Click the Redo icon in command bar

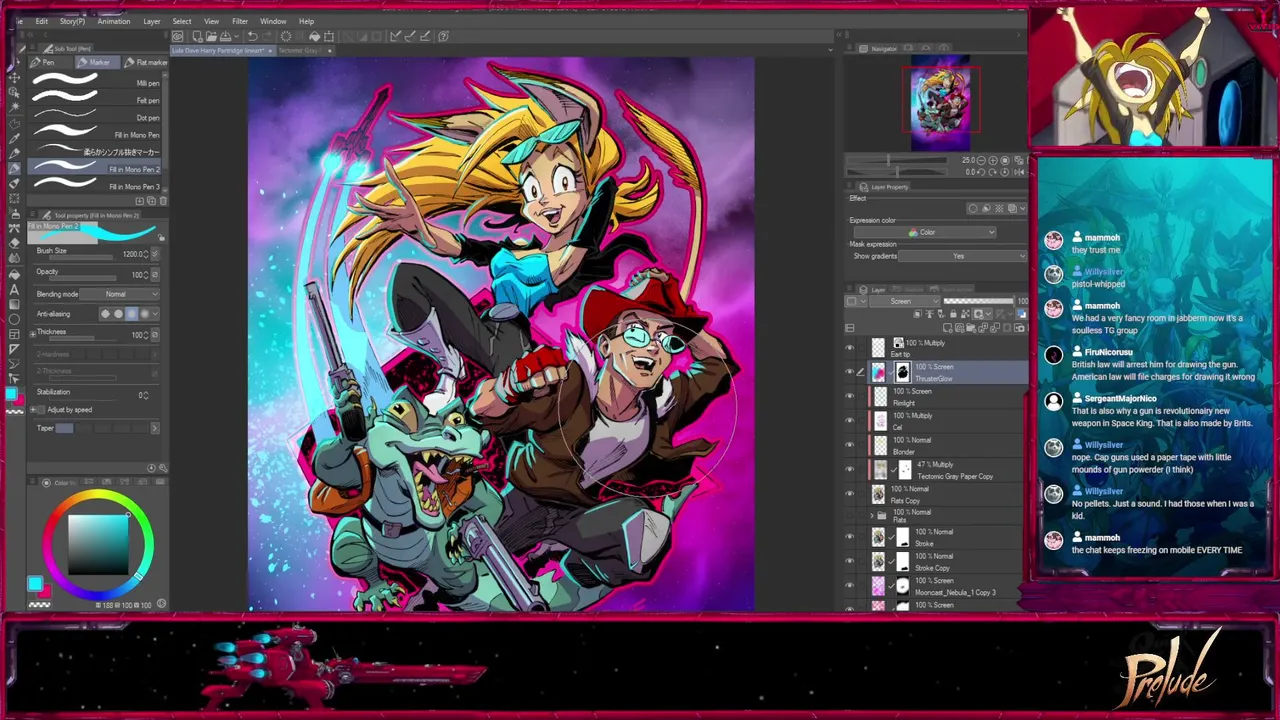(266, 36)
